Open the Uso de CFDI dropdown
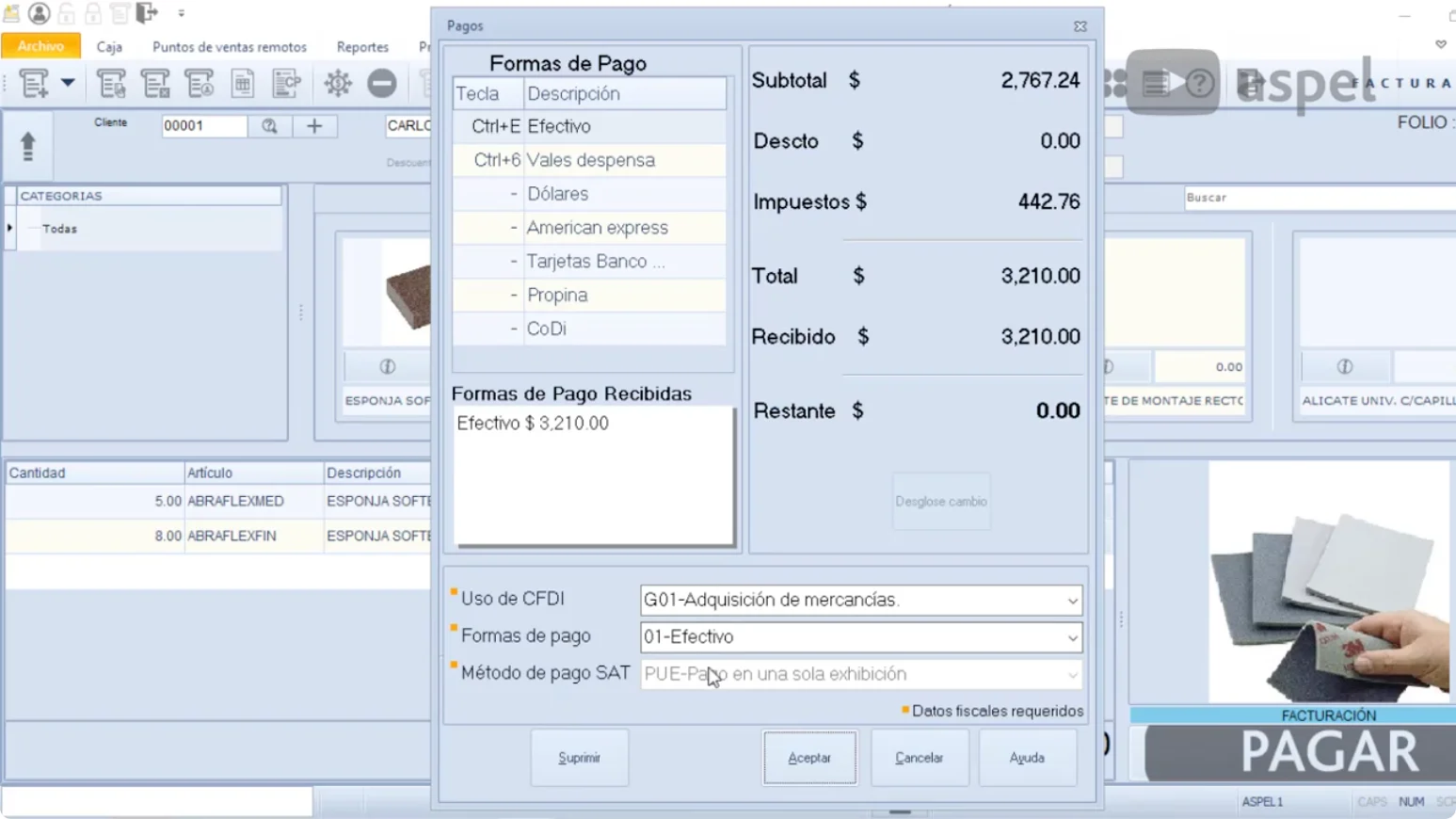Image resolution: width=1456 pixels, height=819 pixels. pyautogui.click(x=1072, y=601)
